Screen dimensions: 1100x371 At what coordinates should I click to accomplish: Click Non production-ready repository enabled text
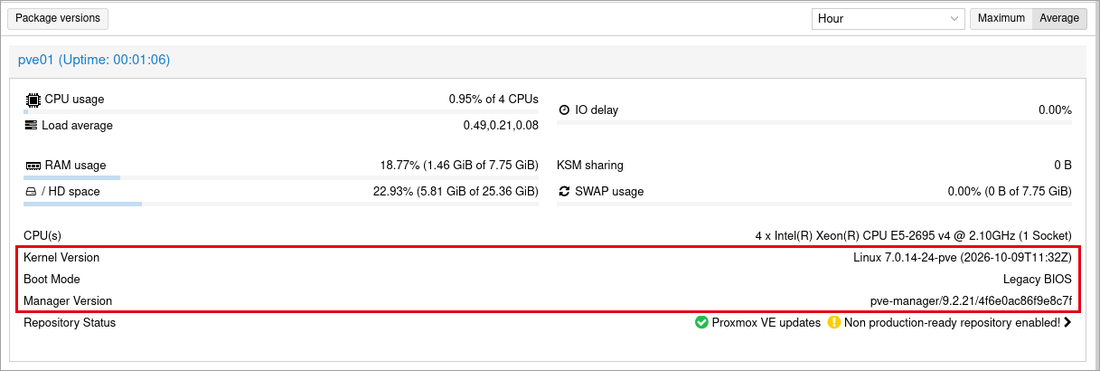point(952,323)
